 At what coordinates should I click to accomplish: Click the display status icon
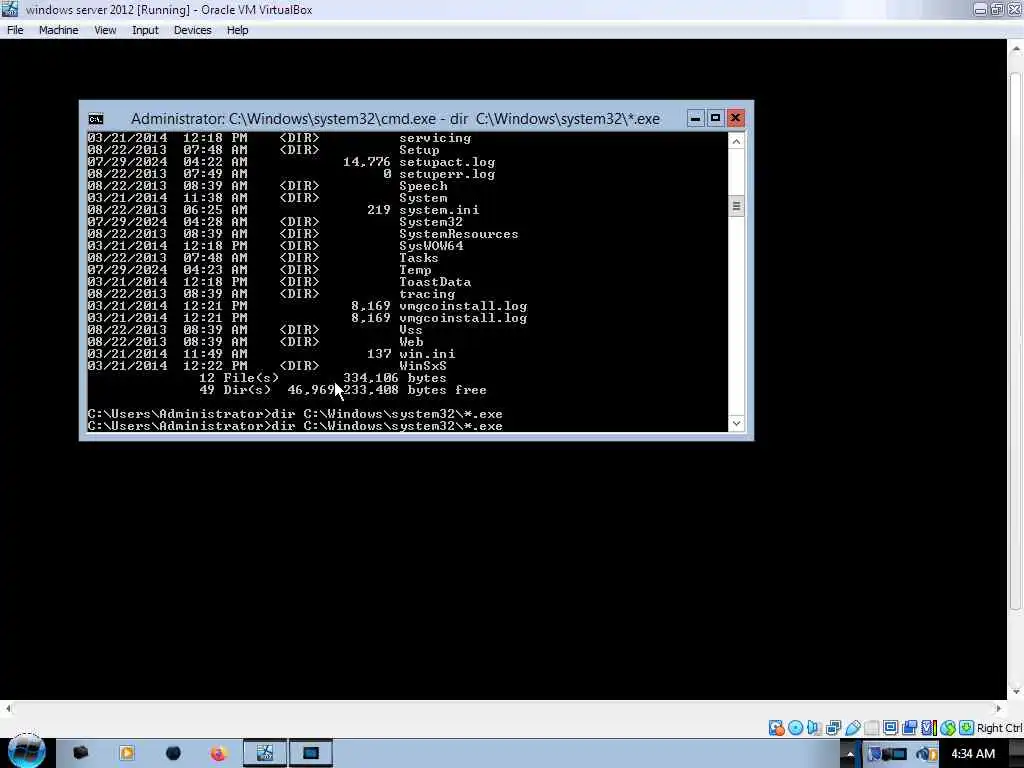890,728
